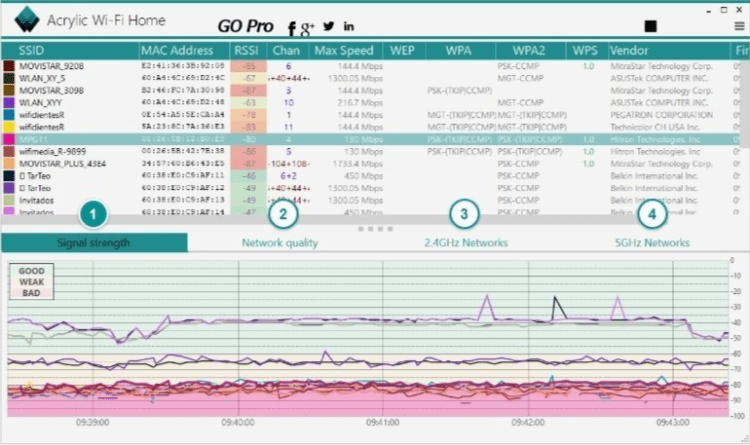750x445 pixels.
Task: Click the purple swatch beside WLAN_XYY
Action: tap(9, 102)
